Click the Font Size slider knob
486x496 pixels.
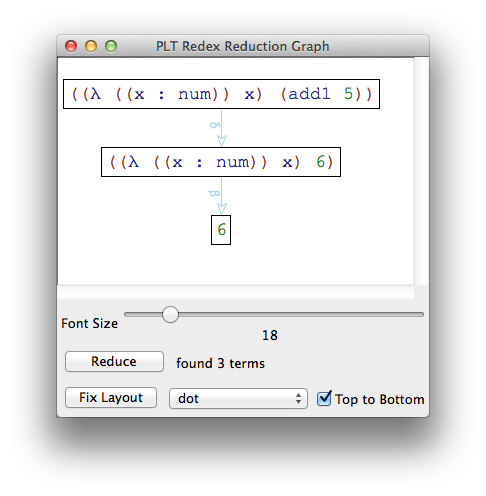click(x=170, y=314)
